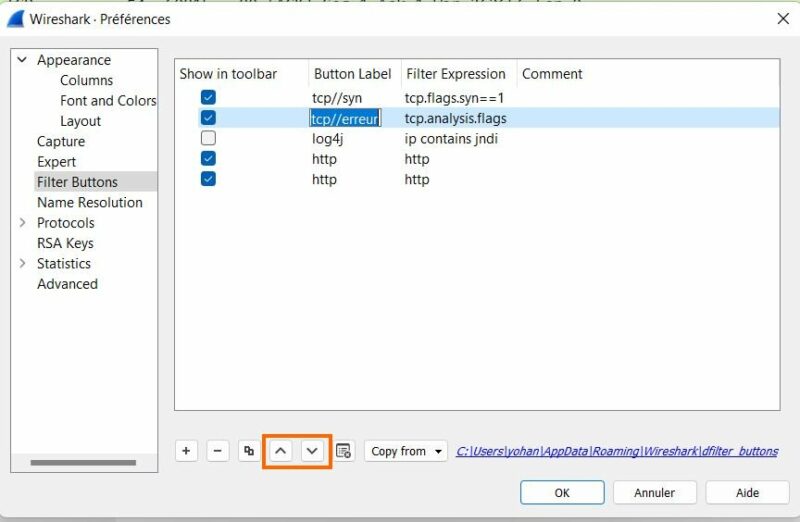Image resolution: width=800 pixels, height=522 pixels.
Task: Expand the Protocols tree node
Action: (x=22, y=222)
